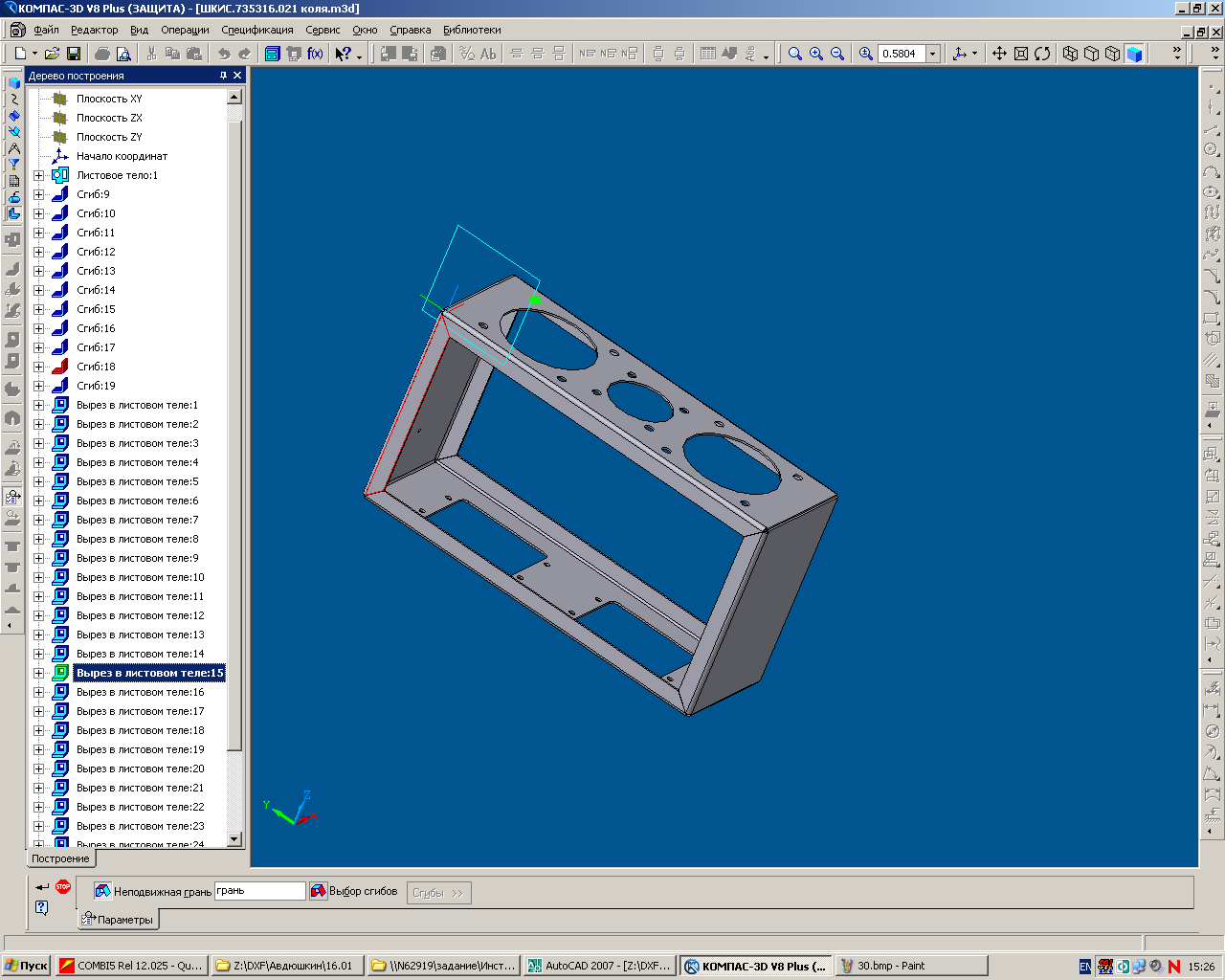Expand Вырез в листовом теле:15 node
This screenshot has height=980, width=1225.
click(38, 673)
